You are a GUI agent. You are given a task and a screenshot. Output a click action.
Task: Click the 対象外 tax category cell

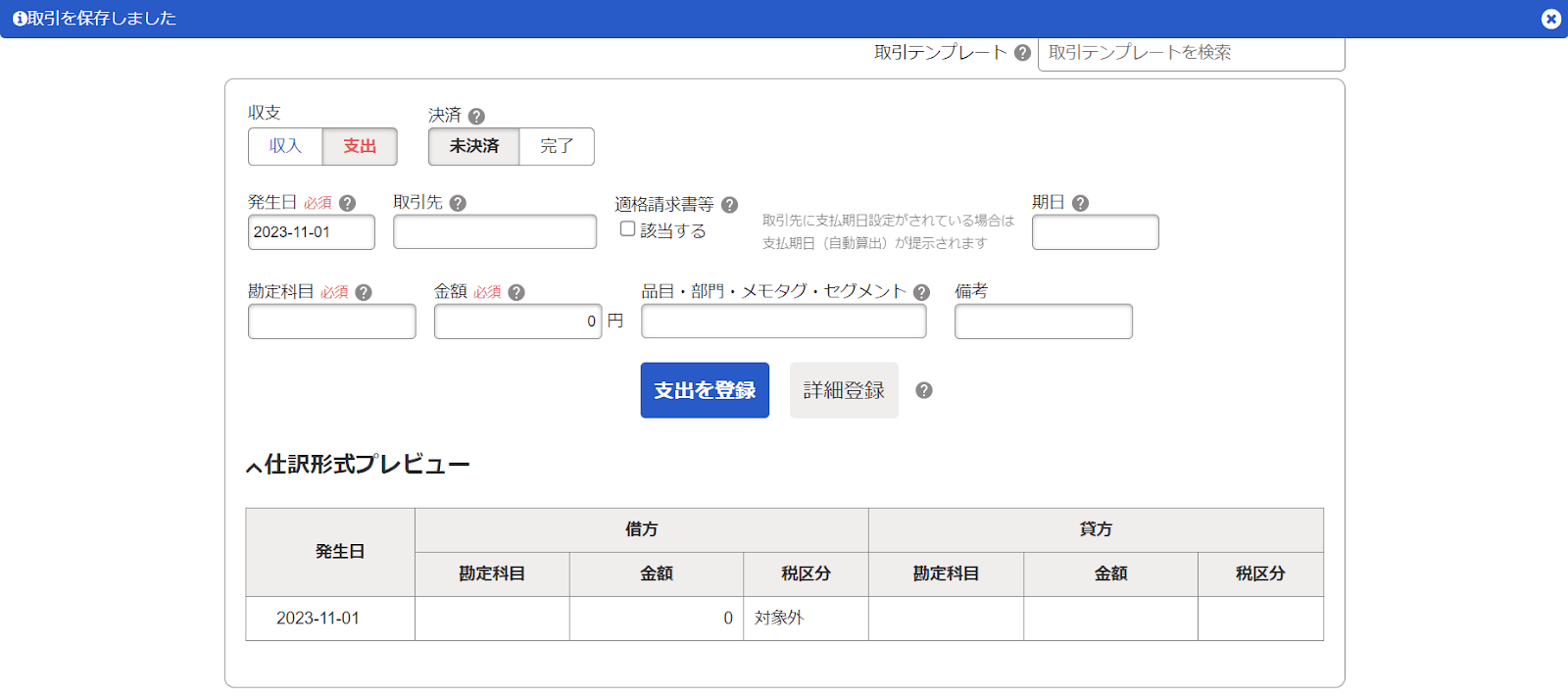[806, 619]
